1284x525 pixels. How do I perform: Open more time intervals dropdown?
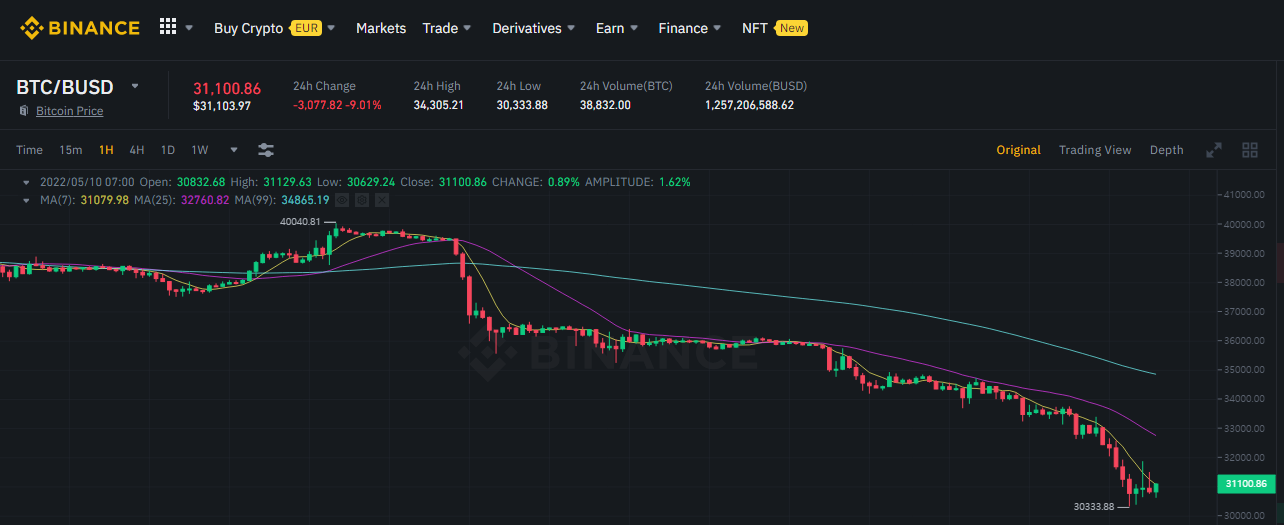(x=234, y=150)
